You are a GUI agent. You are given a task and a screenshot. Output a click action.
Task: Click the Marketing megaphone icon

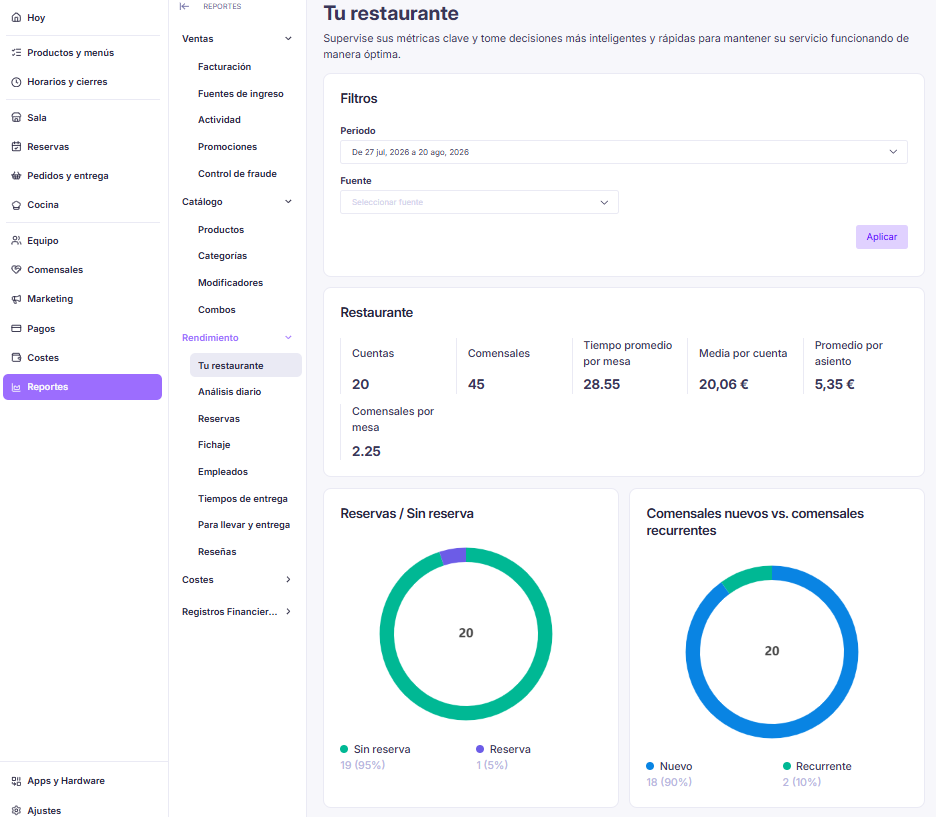pyautogui.click(x=16, y=299)
